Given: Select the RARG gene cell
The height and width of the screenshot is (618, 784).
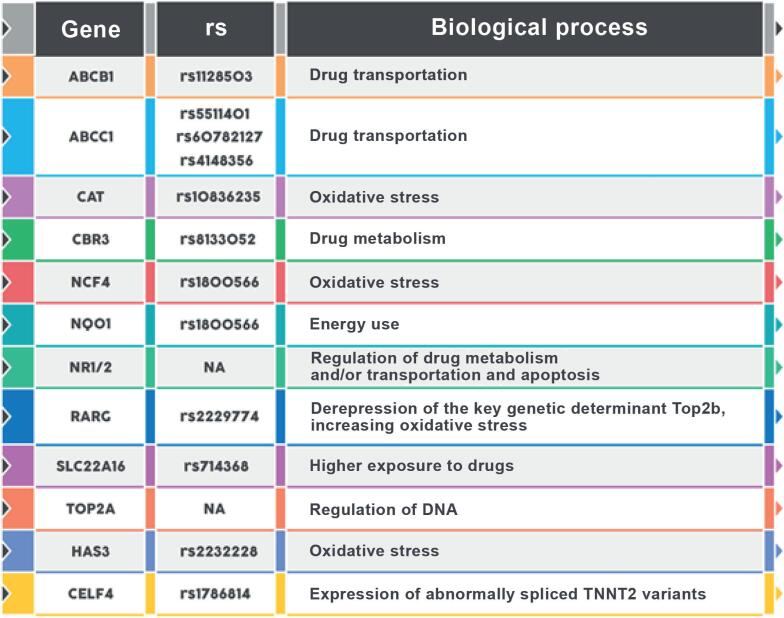Looking at the screenshot, I should click(90, 416).
